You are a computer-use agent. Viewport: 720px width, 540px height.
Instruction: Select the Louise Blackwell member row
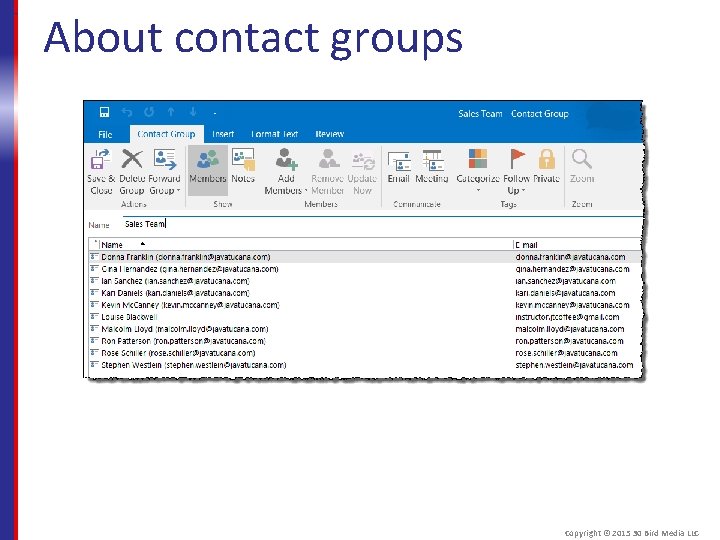pyautogui.click(x=365, y=317)
